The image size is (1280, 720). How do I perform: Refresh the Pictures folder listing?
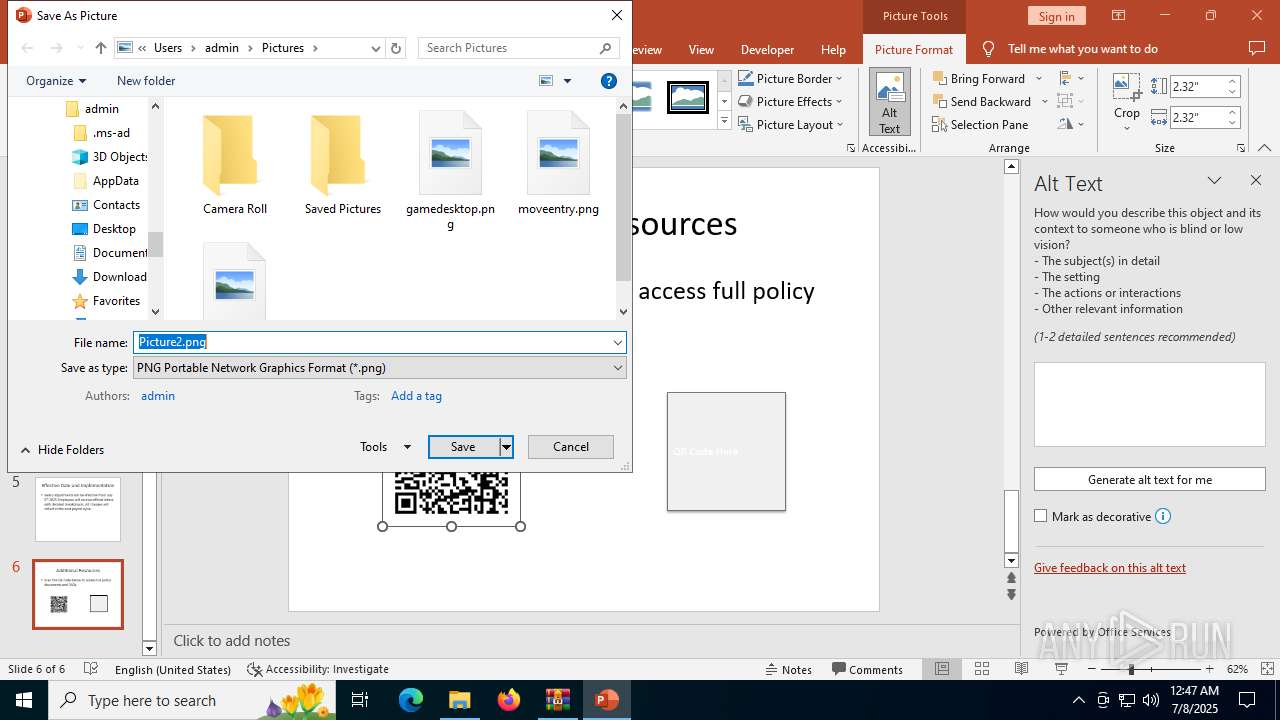(396, 48)
